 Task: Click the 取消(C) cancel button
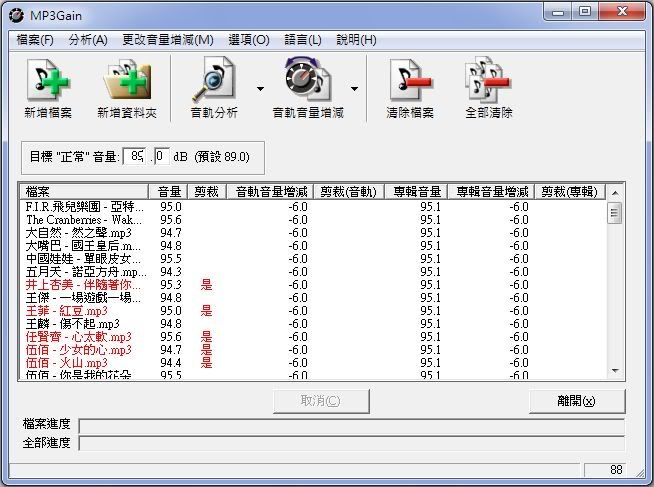pos(321,401)
